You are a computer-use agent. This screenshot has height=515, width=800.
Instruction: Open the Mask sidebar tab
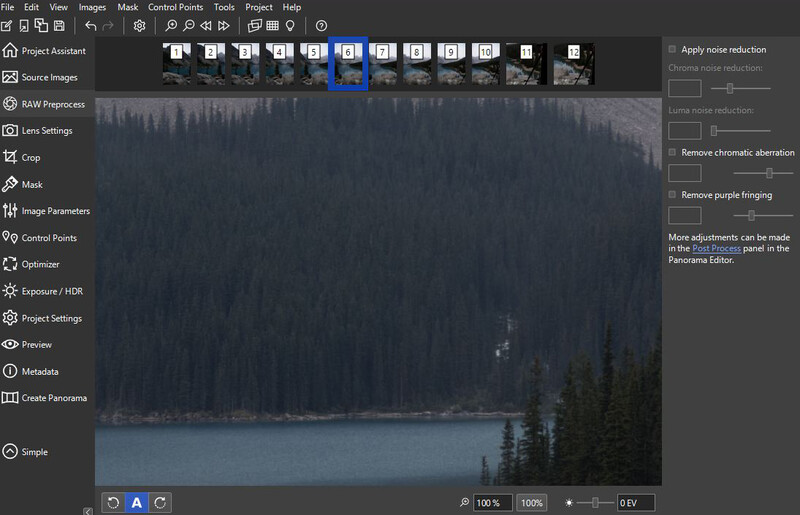click(x=47, y=184)
